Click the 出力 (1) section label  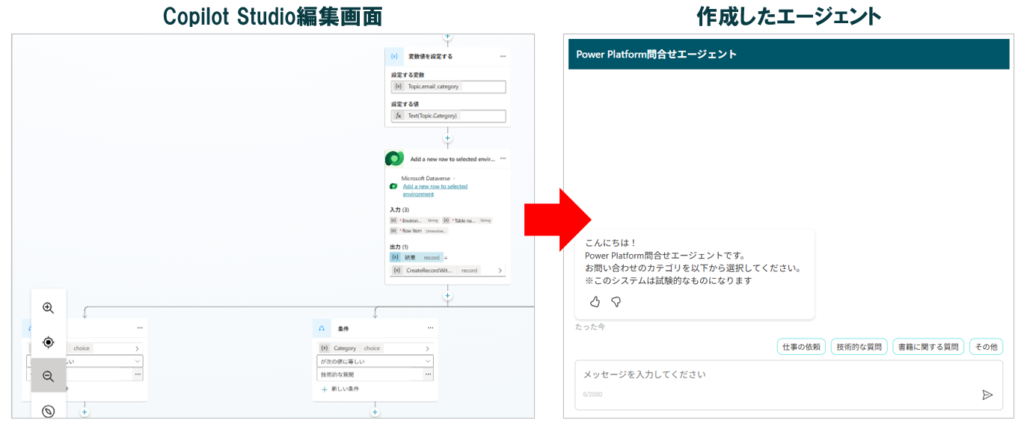tap(398, 247)
